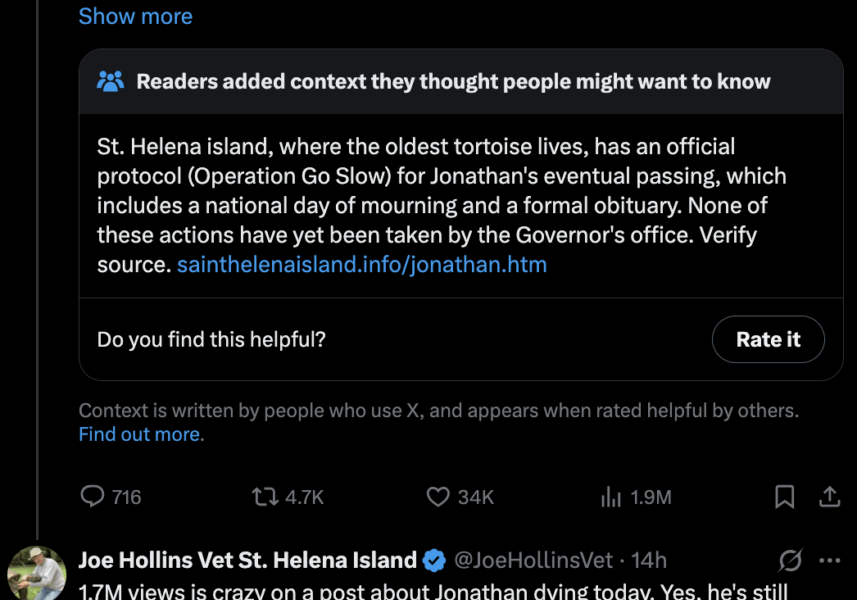Expand the post with Show more

click(135, 17)
